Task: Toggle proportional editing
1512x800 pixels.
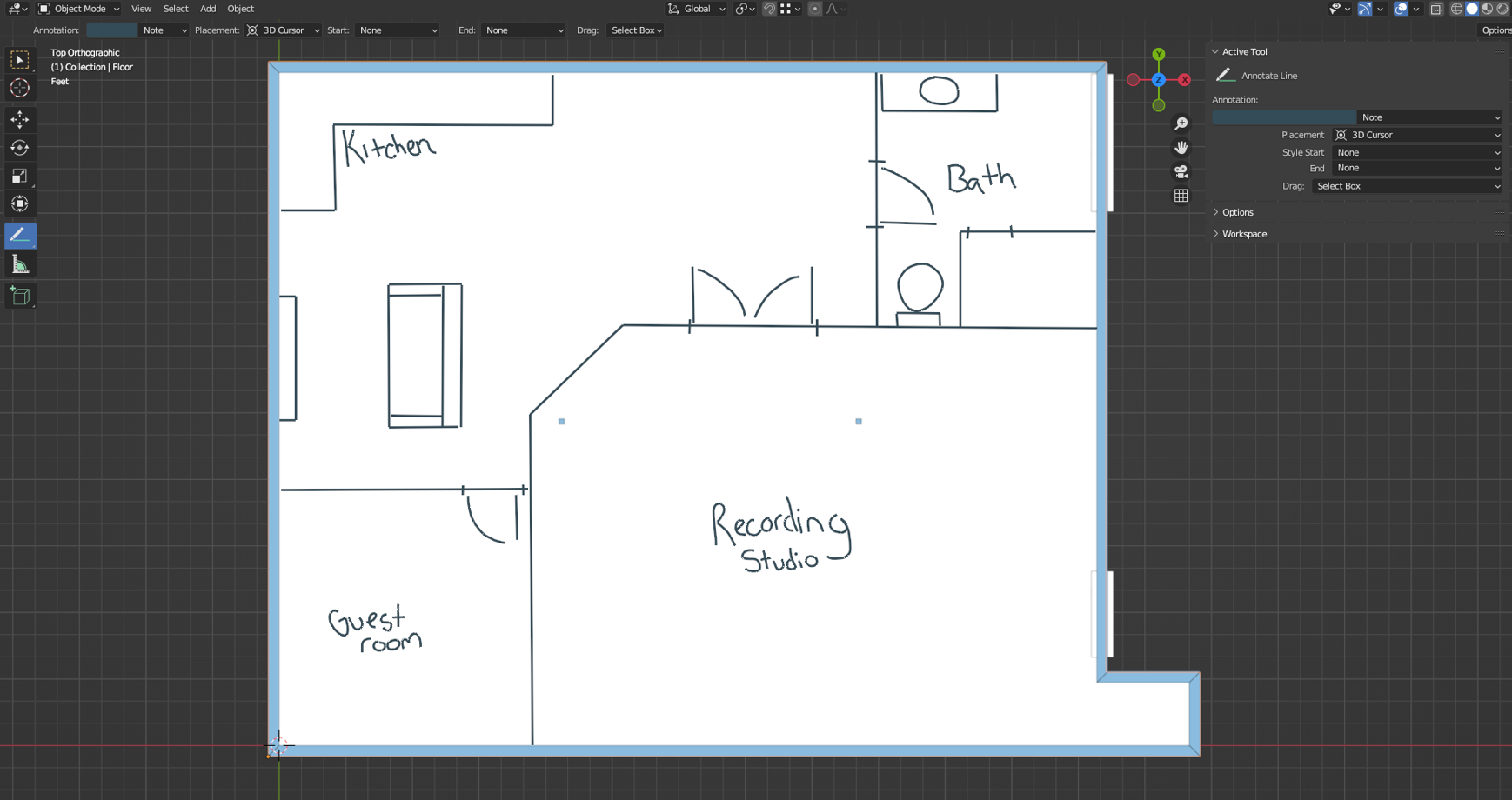Action: [815, 9]
